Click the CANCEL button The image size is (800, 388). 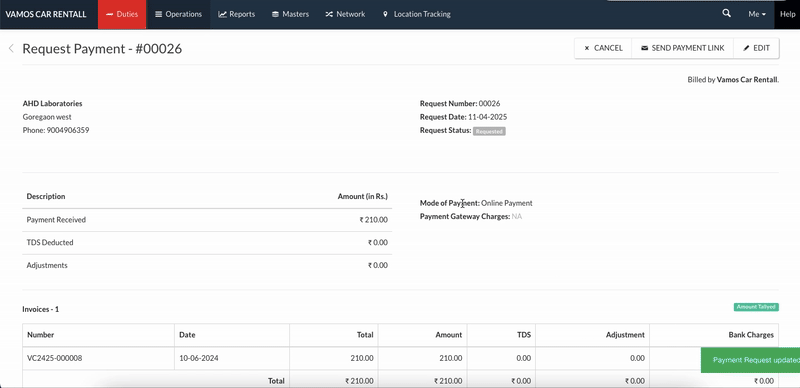pyautogui.click(x=603, y=48)
